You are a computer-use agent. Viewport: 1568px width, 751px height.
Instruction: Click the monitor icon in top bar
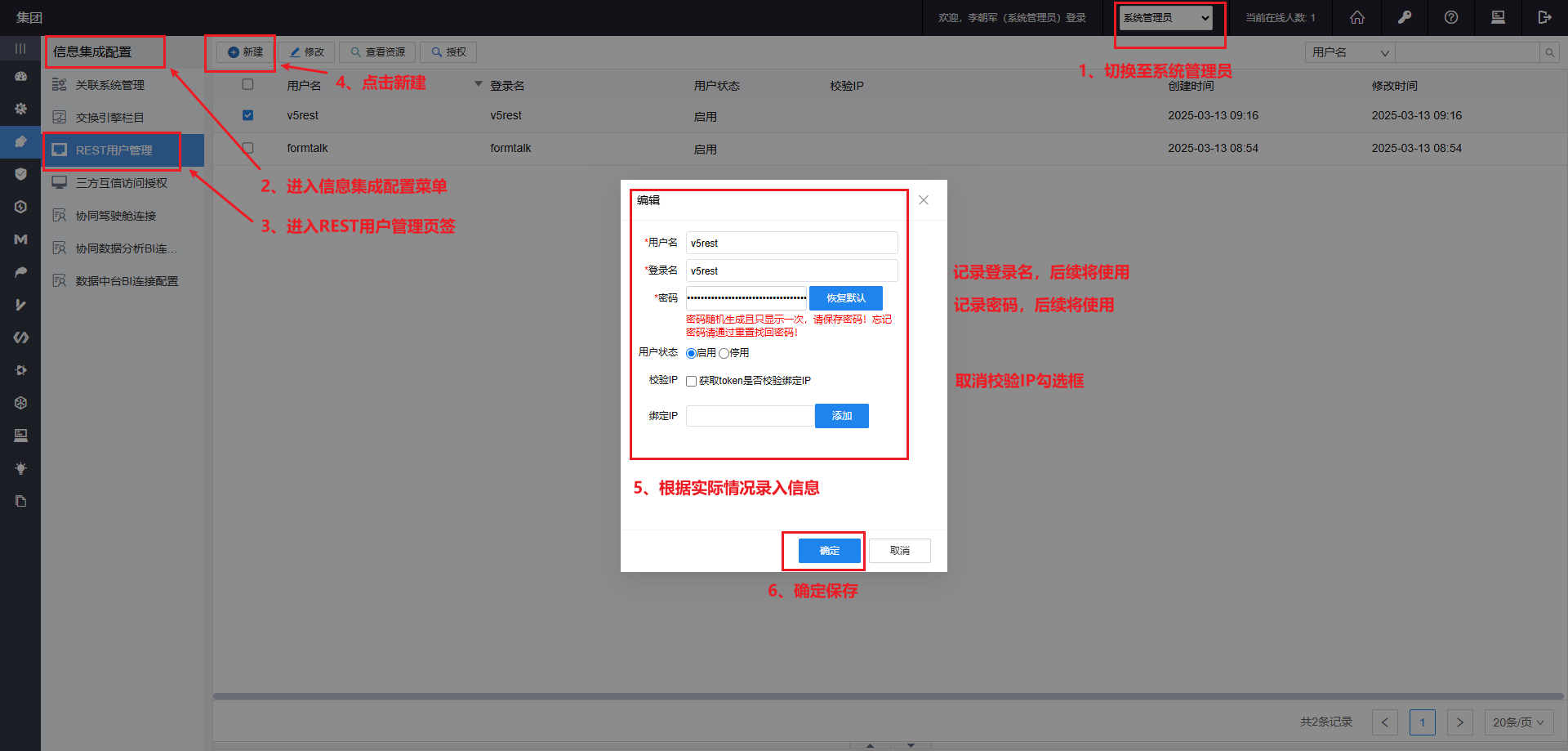click(x=1498, y=17)
